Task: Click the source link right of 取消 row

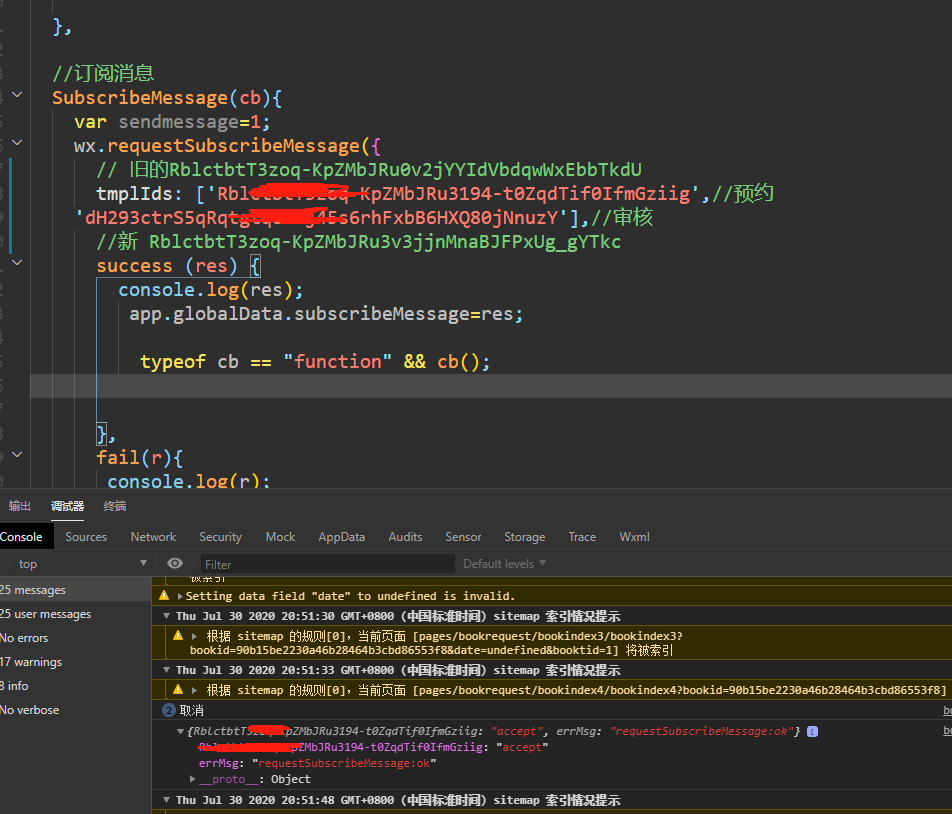Action: tap(947, 710)
